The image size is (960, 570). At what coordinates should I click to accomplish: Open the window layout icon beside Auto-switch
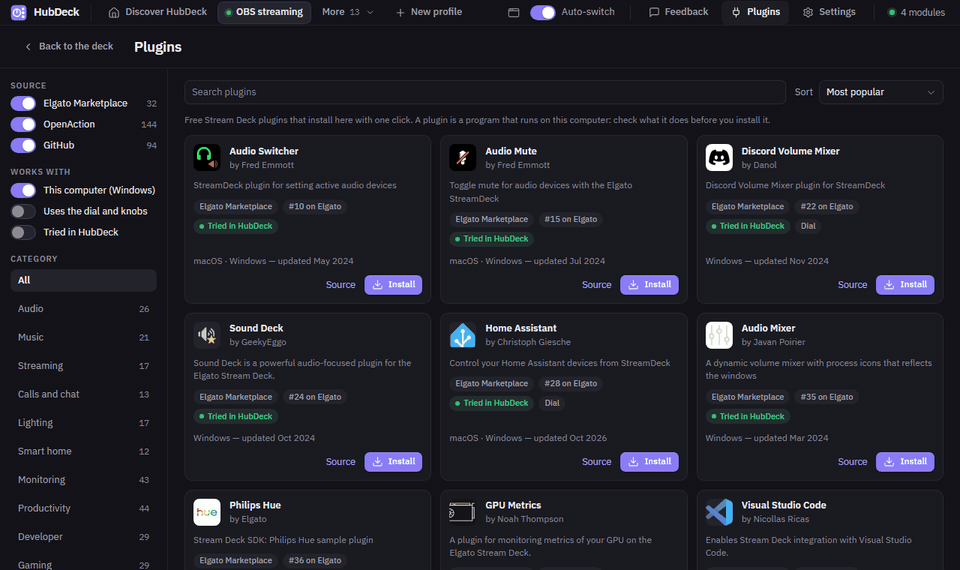pyautogui.click(x=514, y=12)
